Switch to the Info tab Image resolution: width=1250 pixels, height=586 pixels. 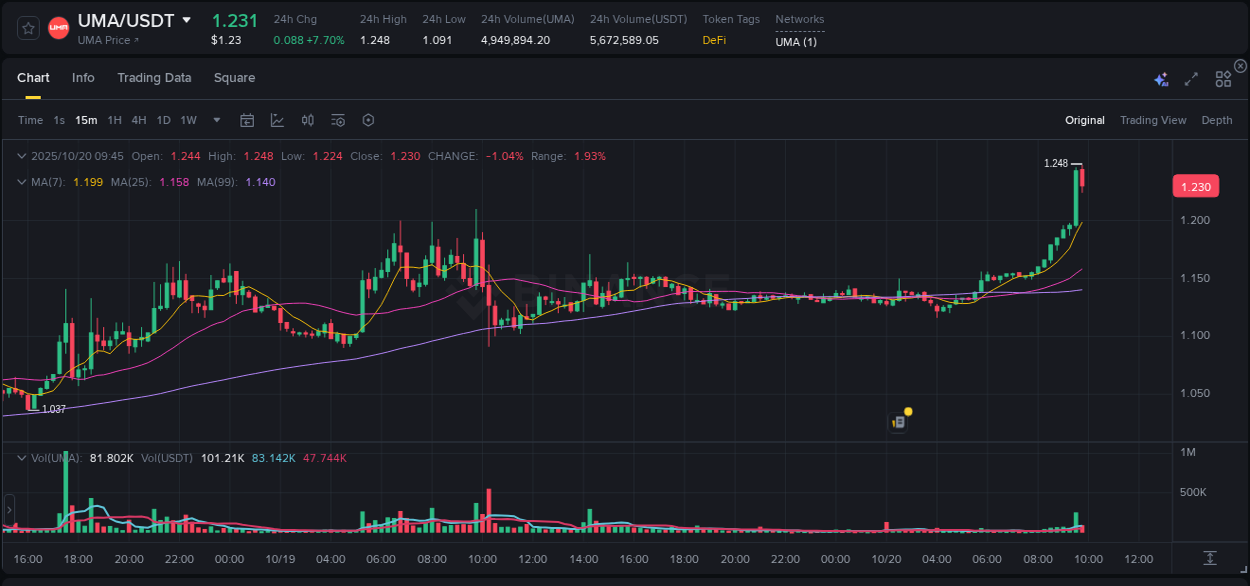pos(83,78)
